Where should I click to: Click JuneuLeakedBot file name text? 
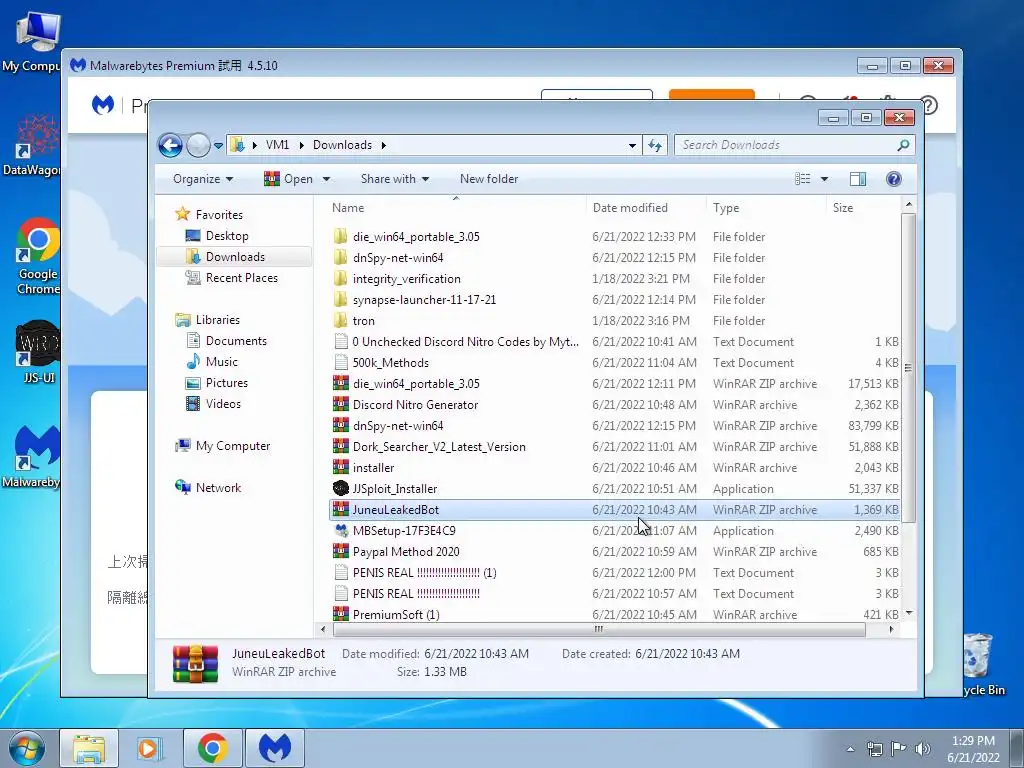[396, 510]
